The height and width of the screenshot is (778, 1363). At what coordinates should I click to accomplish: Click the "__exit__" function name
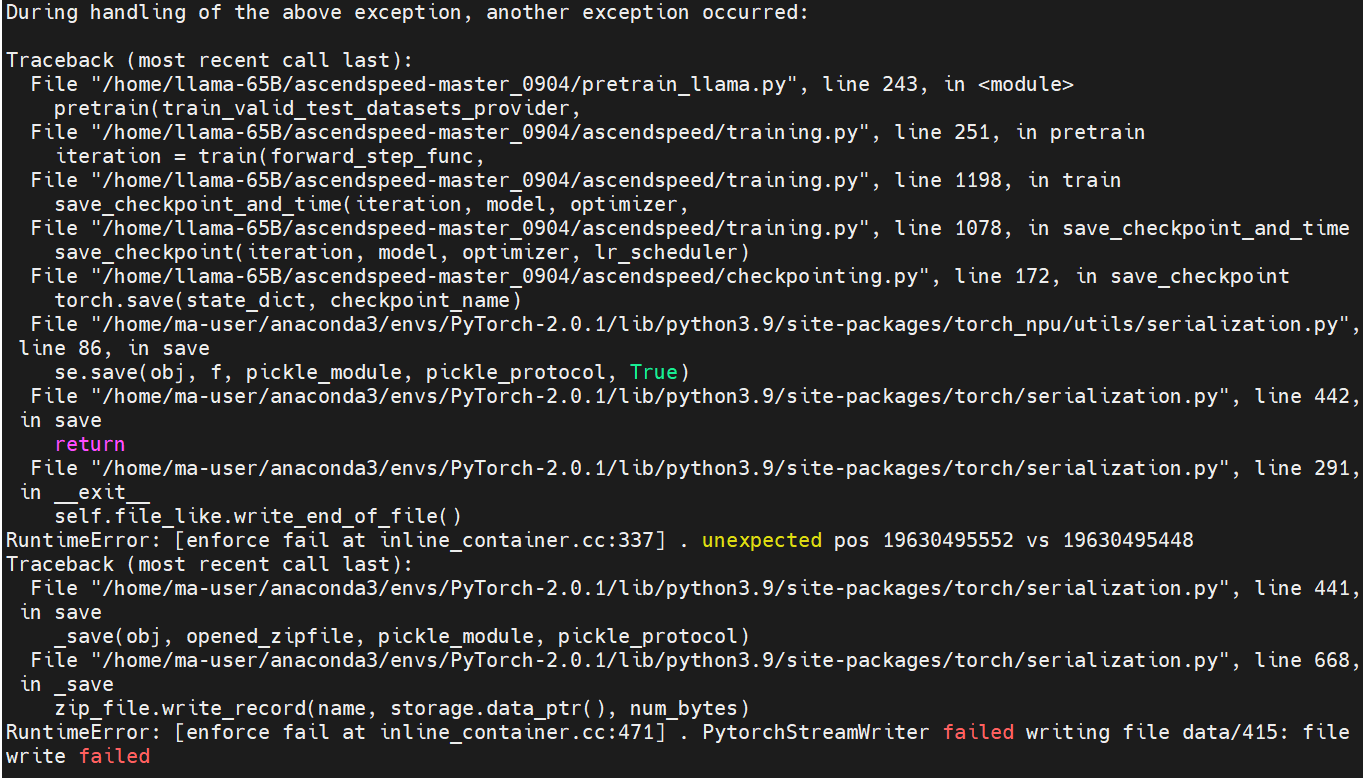pyautogui.click(x=101, y=493)
